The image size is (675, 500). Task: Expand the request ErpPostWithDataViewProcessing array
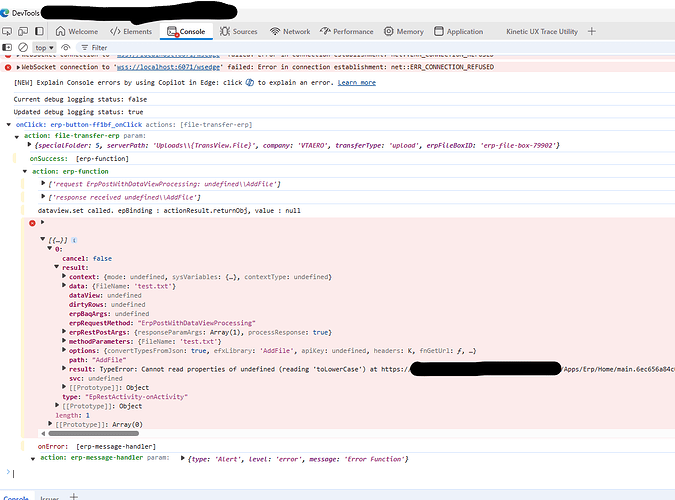point(43,183)
